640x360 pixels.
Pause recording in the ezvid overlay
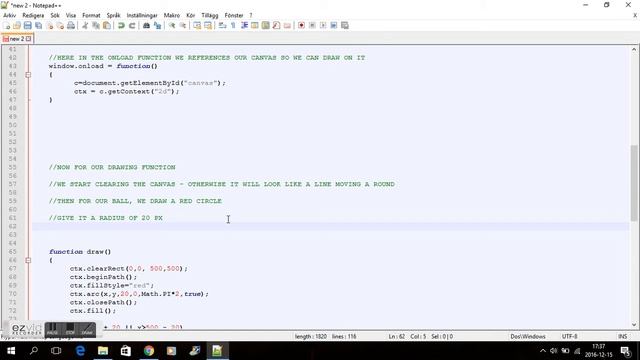tap(52, 329)
